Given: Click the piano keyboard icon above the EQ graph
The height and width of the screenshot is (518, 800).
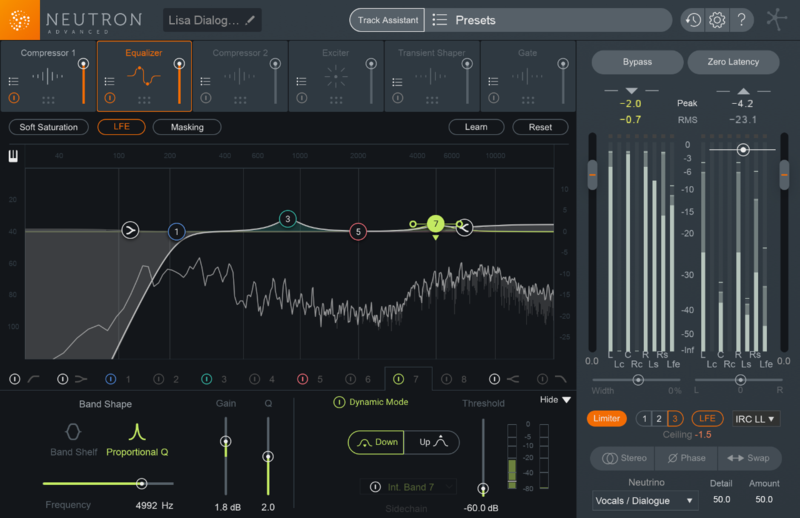Looking at the screenshot, I should [14, 156].
